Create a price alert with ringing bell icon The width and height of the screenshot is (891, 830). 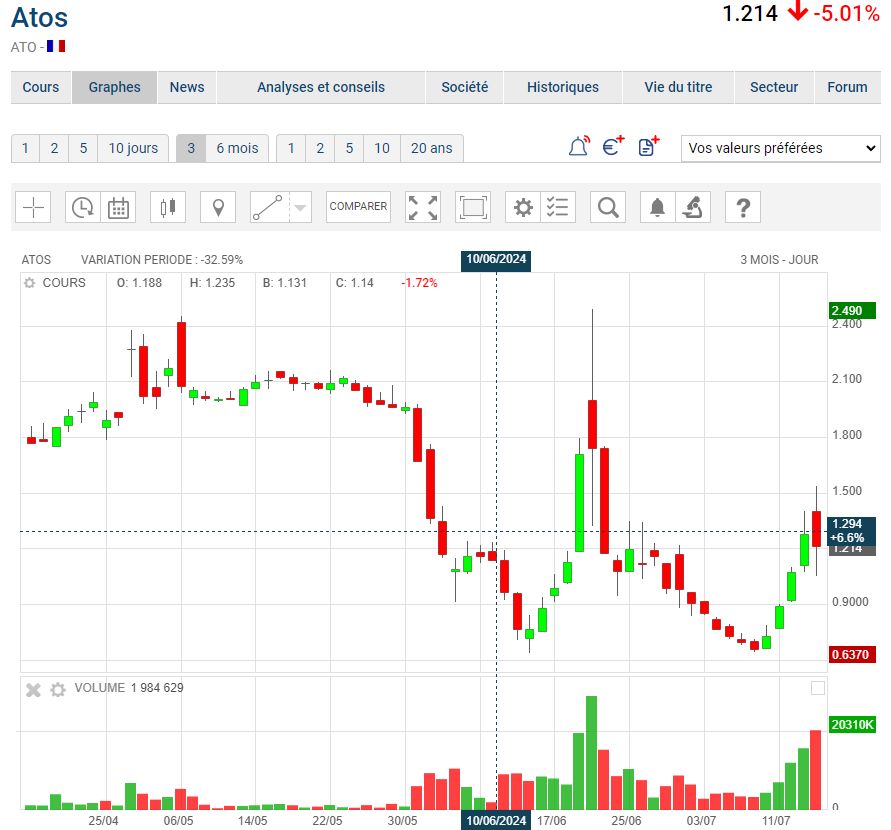click(579, 147)
